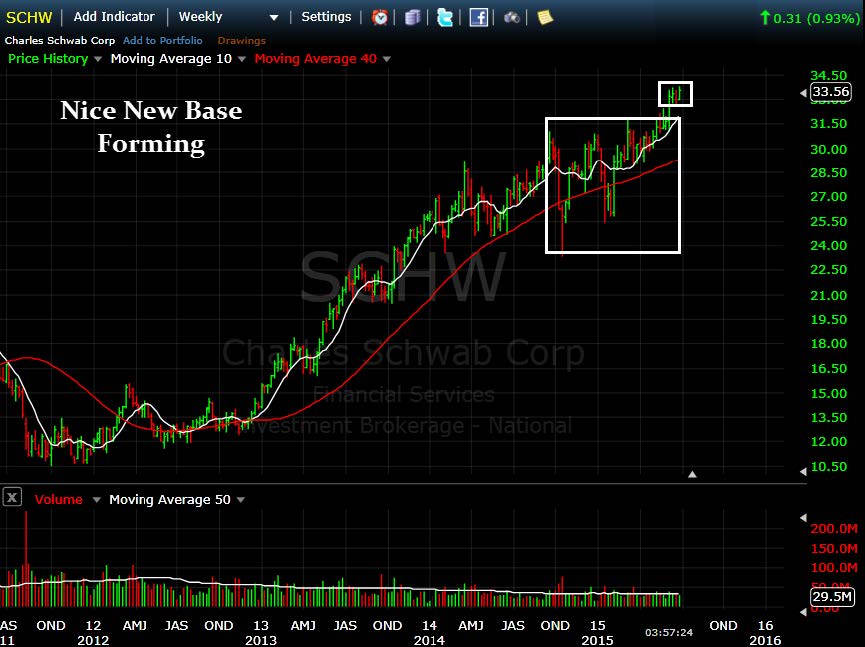Click arrow at bottom of volume axis
The image size is (865, 647).
coord(803,612)
